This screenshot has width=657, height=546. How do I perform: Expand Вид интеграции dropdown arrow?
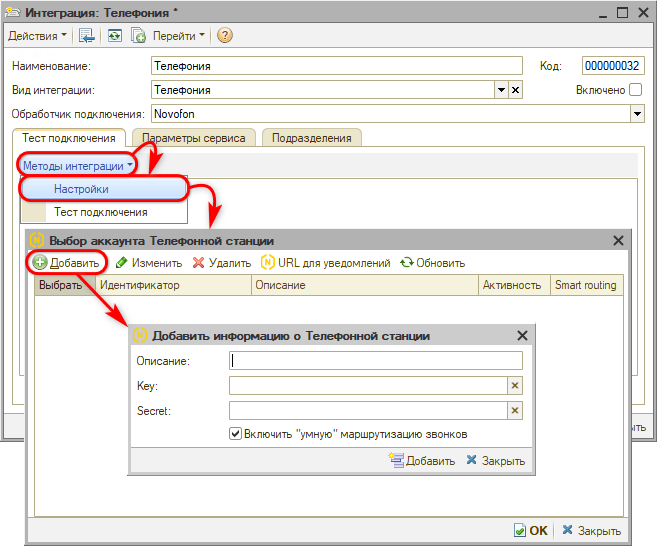click(501, 90)
